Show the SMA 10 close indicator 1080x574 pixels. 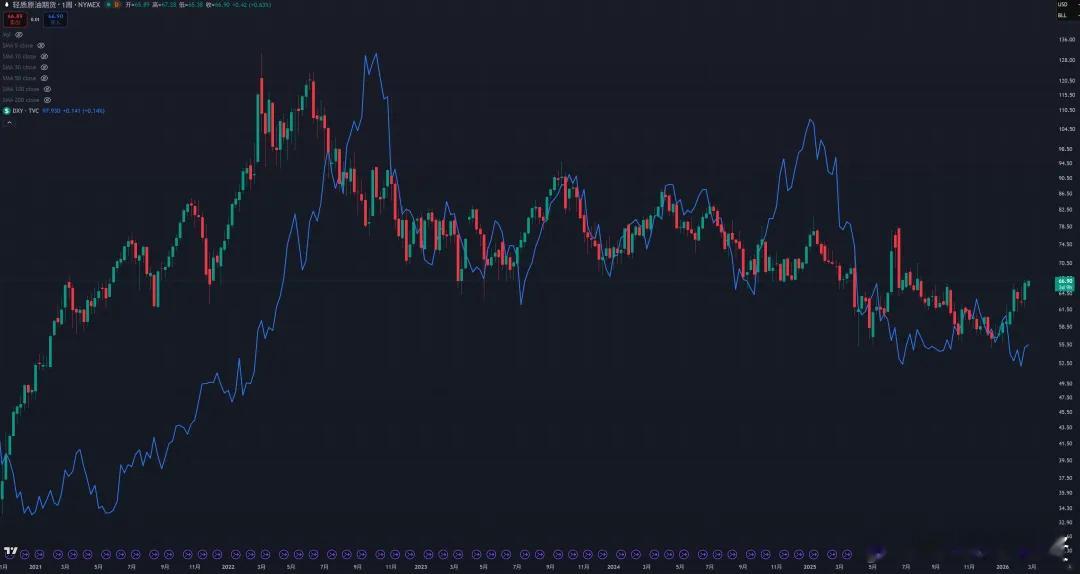tap(44, 57)
